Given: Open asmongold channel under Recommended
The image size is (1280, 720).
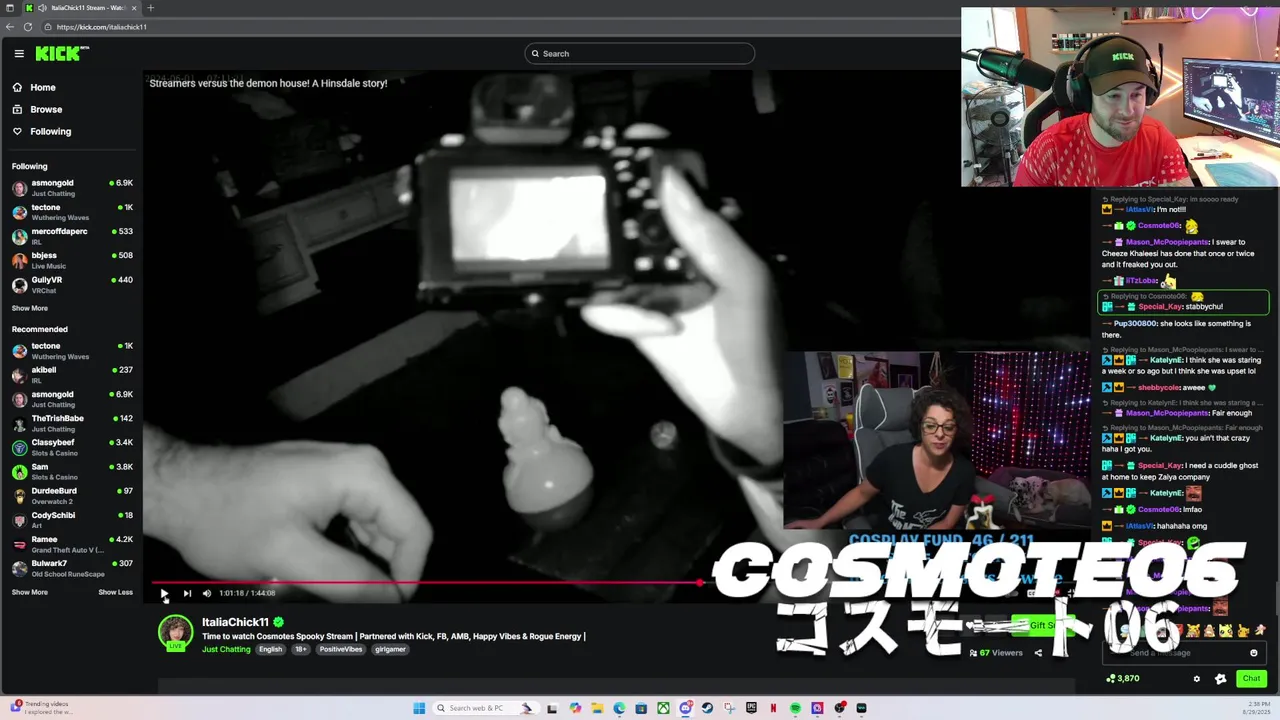Looking at the screenshot, I should (72, 399).
